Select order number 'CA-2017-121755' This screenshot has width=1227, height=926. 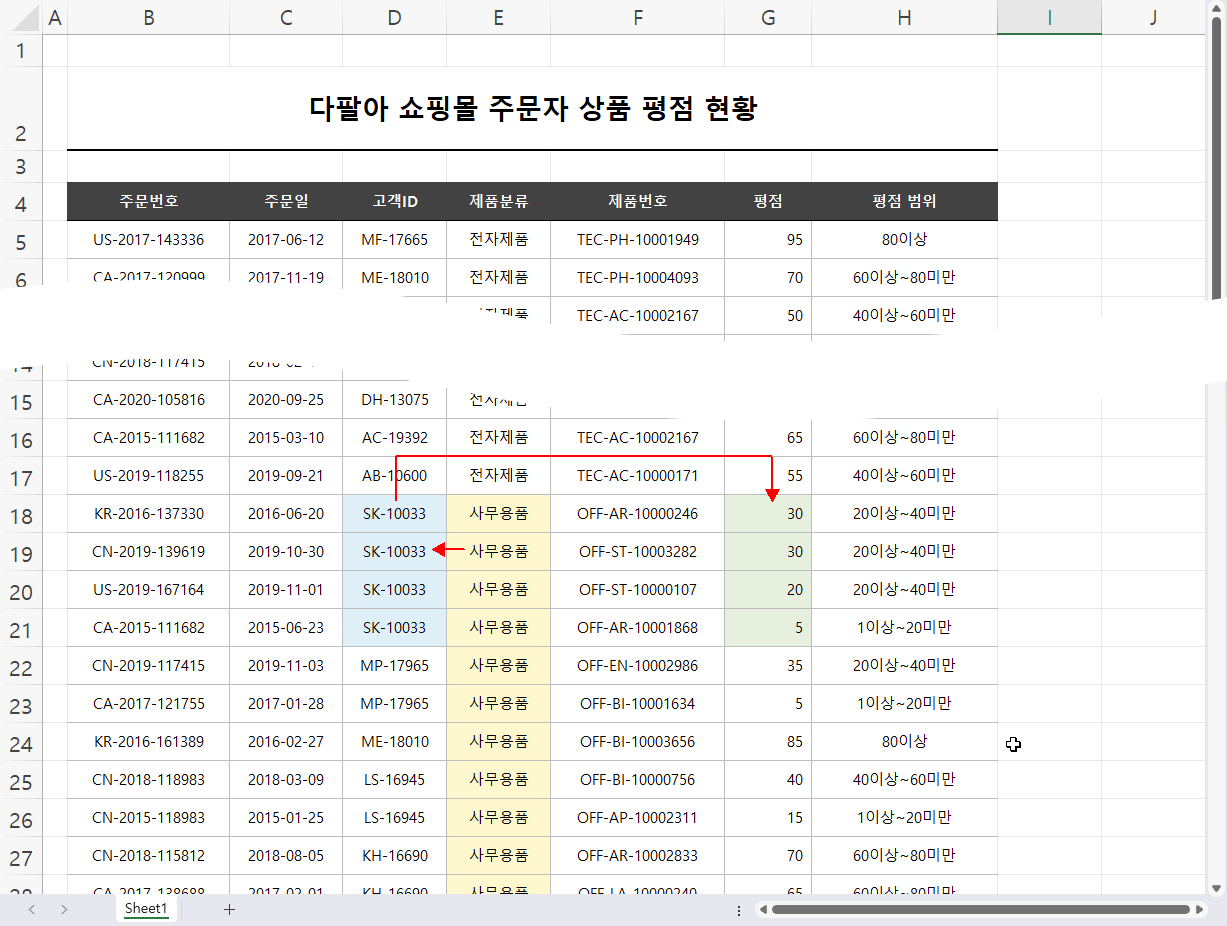(x=148, y=704)
